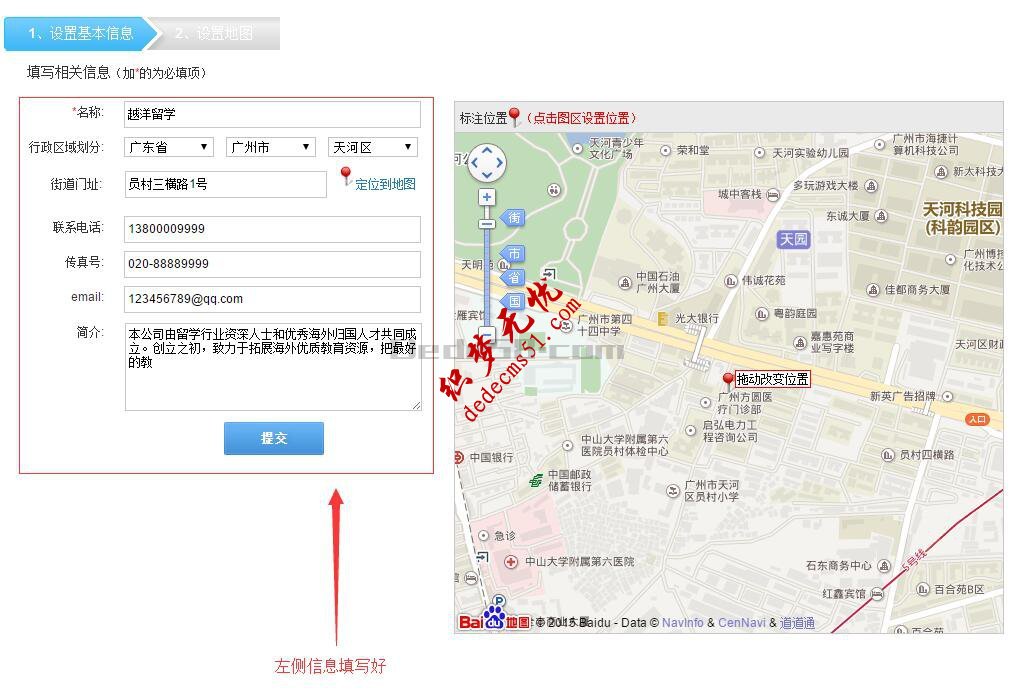This screenshot has height=698, width=1014.
Task: Click inside the 联系电话 phone input field
Action: pyautogui.click(x=270, y=229)
